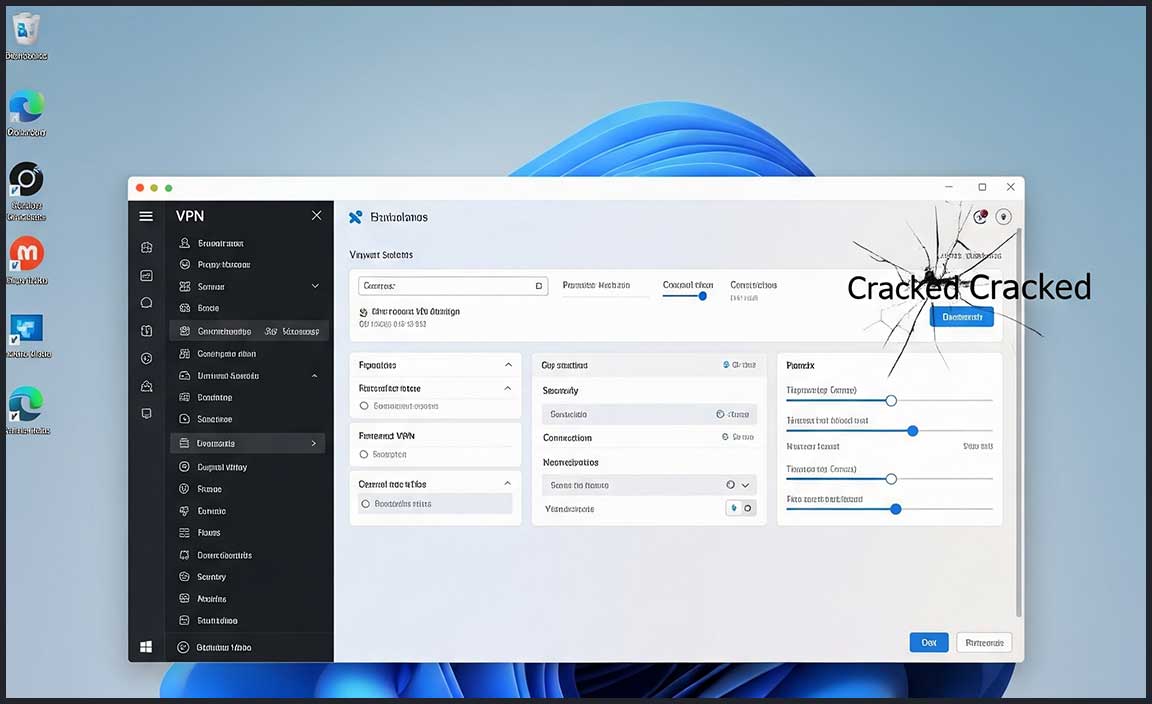Screen dimensions: 1152x704
Task: Open the dark circular ring desktop icon
Action: (x=26, y=191)
